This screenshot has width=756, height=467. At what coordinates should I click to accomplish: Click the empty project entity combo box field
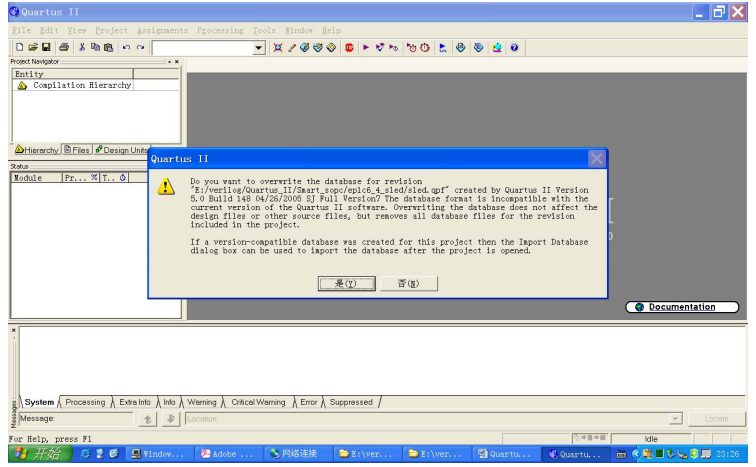pos(203,48)
